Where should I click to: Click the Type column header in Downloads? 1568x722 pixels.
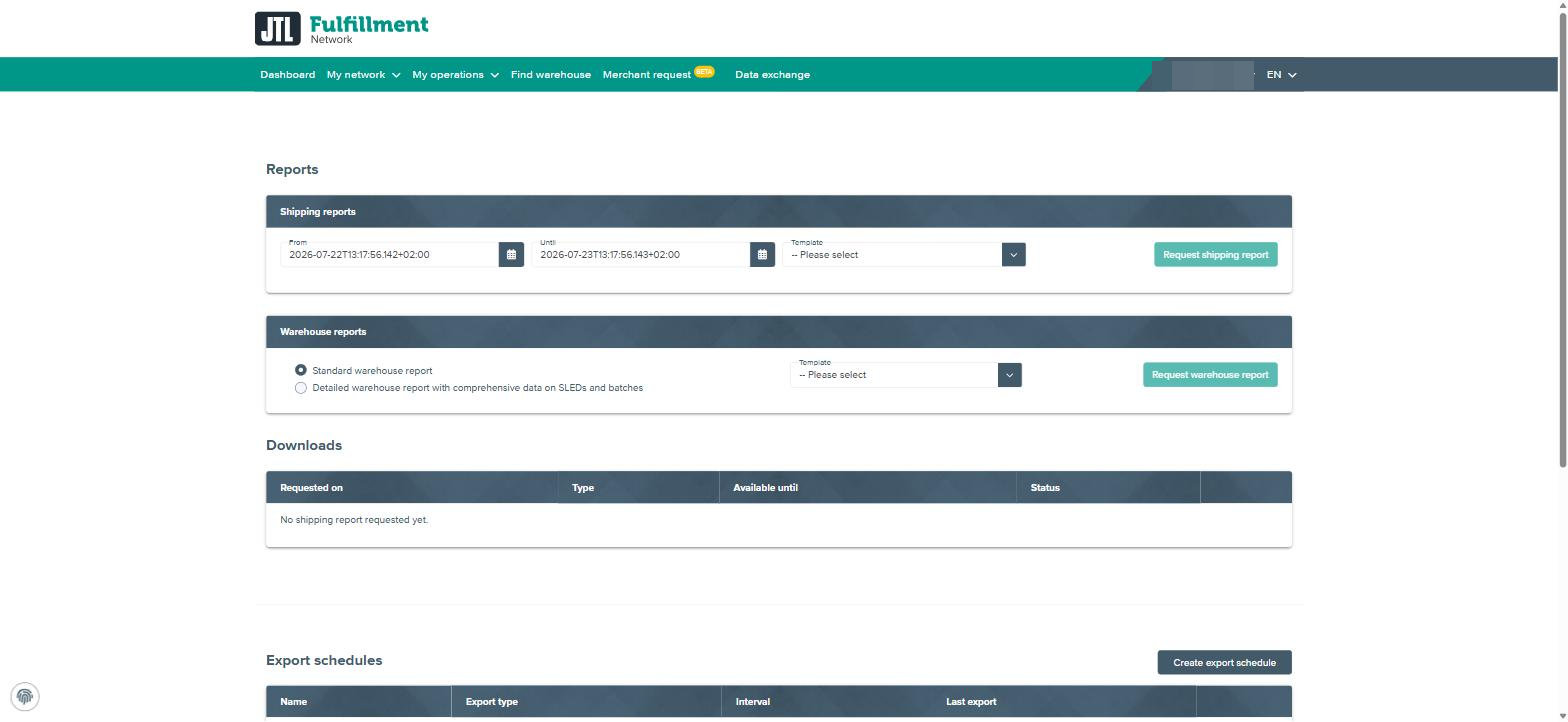(x=638, y=488)
